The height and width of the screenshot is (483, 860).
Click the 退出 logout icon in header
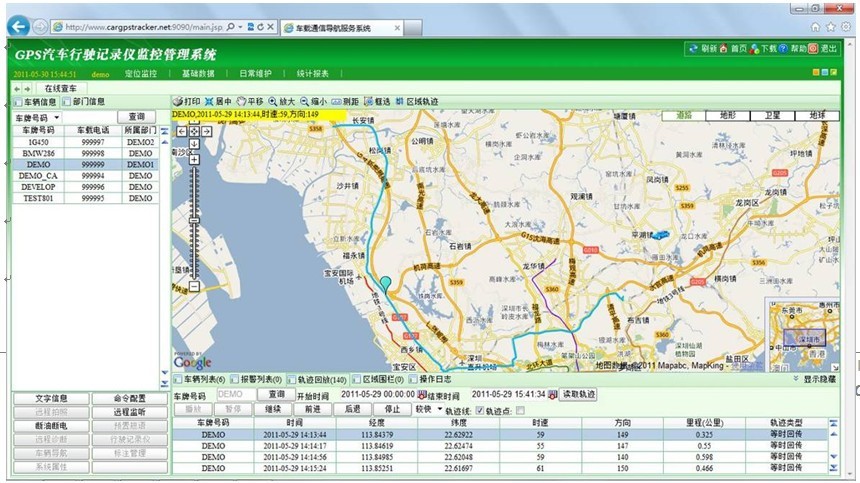[x=813, y=49]
